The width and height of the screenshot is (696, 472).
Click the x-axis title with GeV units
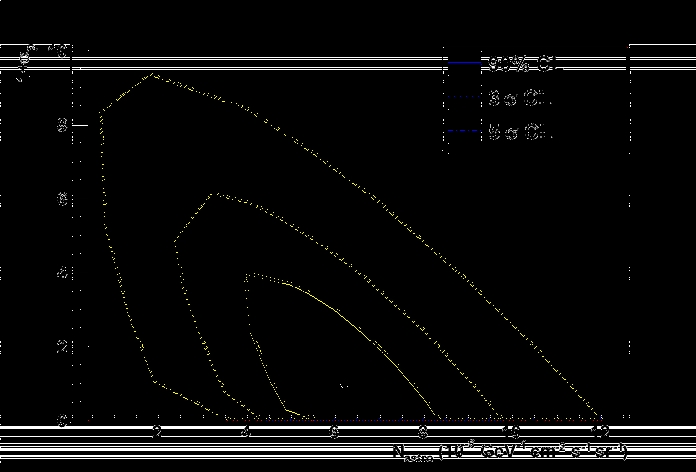tap(510, 453)
